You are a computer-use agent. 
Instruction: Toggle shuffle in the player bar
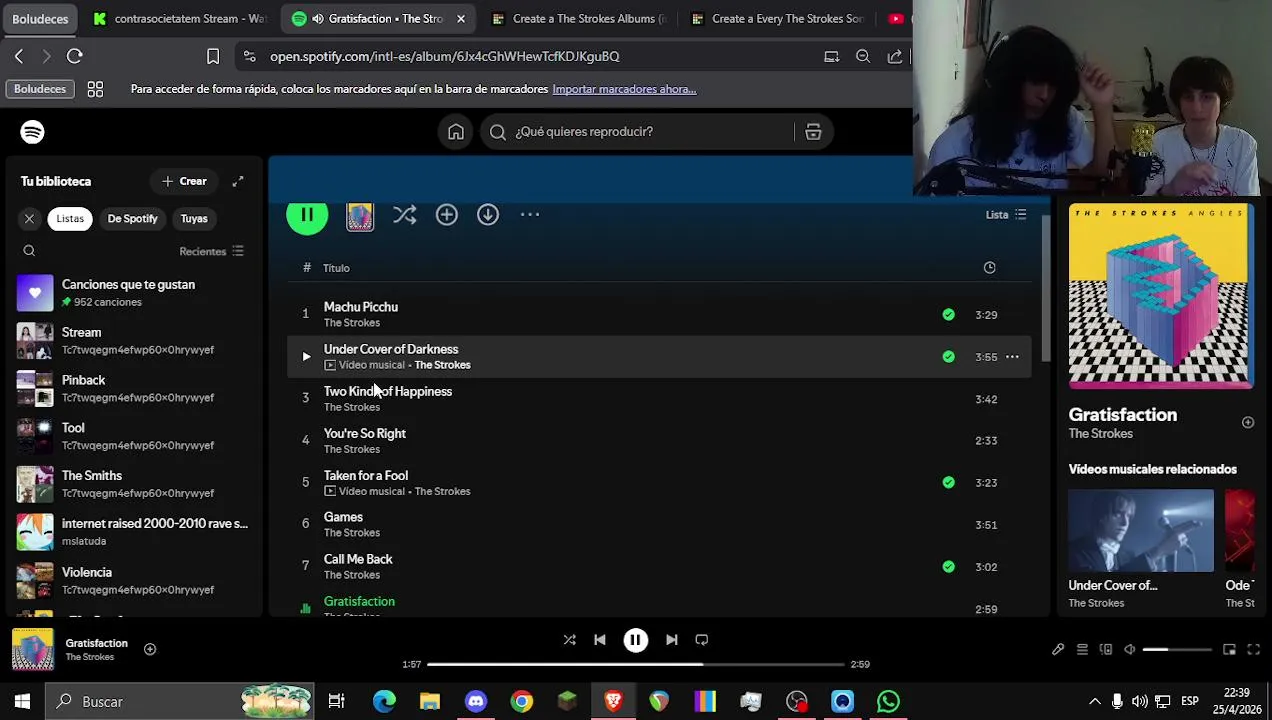point(569,640)
